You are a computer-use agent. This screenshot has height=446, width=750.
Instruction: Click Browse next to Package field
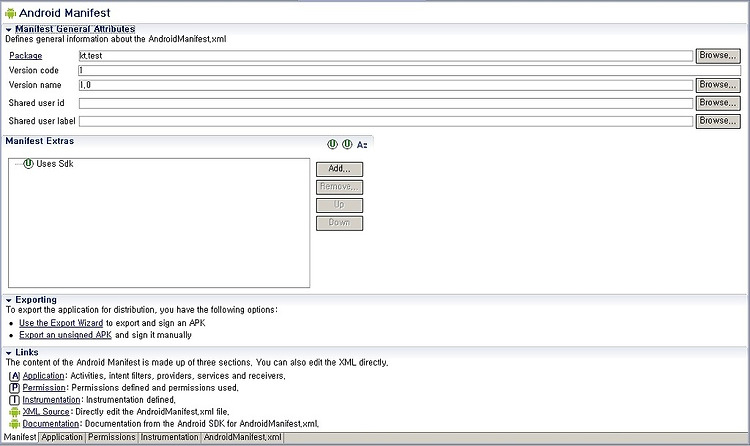pos(718,56)
